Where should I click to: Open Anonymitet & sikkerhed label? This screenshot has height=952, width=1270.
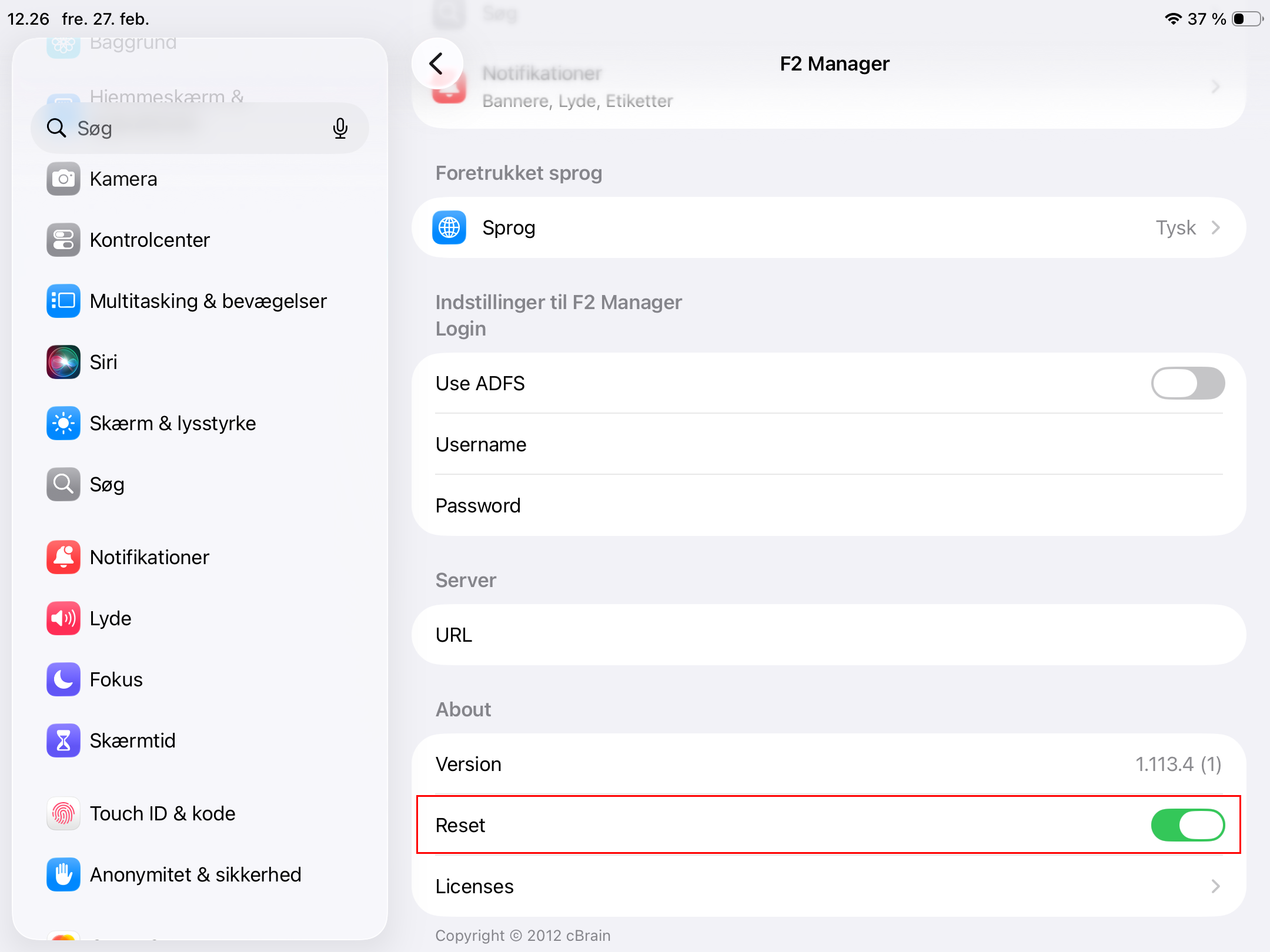coord(195,874)
